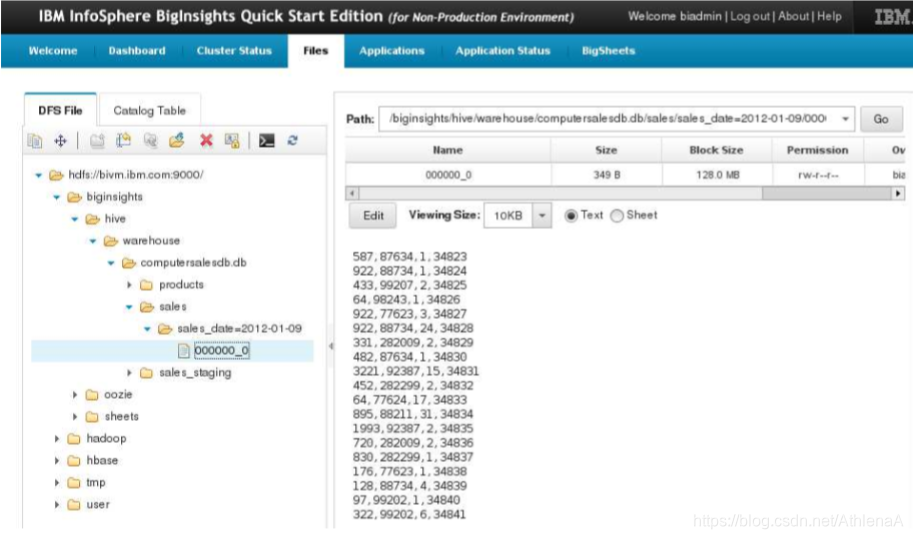Viewport: 913px width, 539px height.
Task: Click the hadoop folder icon
Action: [x=73, y=439]
